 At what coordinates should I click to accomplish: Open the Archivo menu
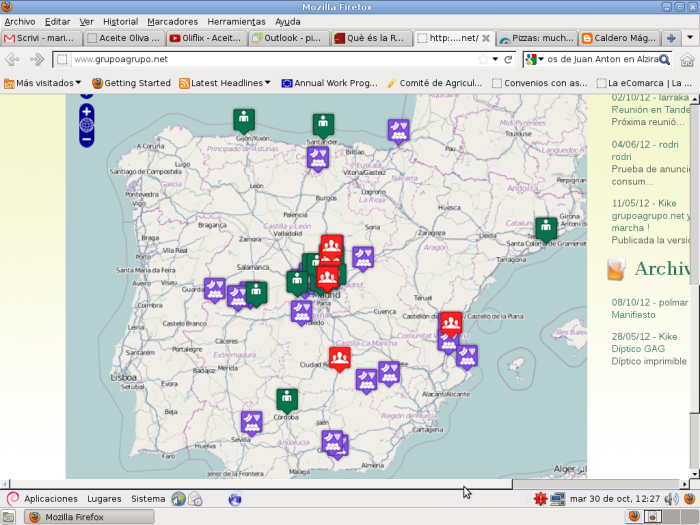tap(20, 21)
